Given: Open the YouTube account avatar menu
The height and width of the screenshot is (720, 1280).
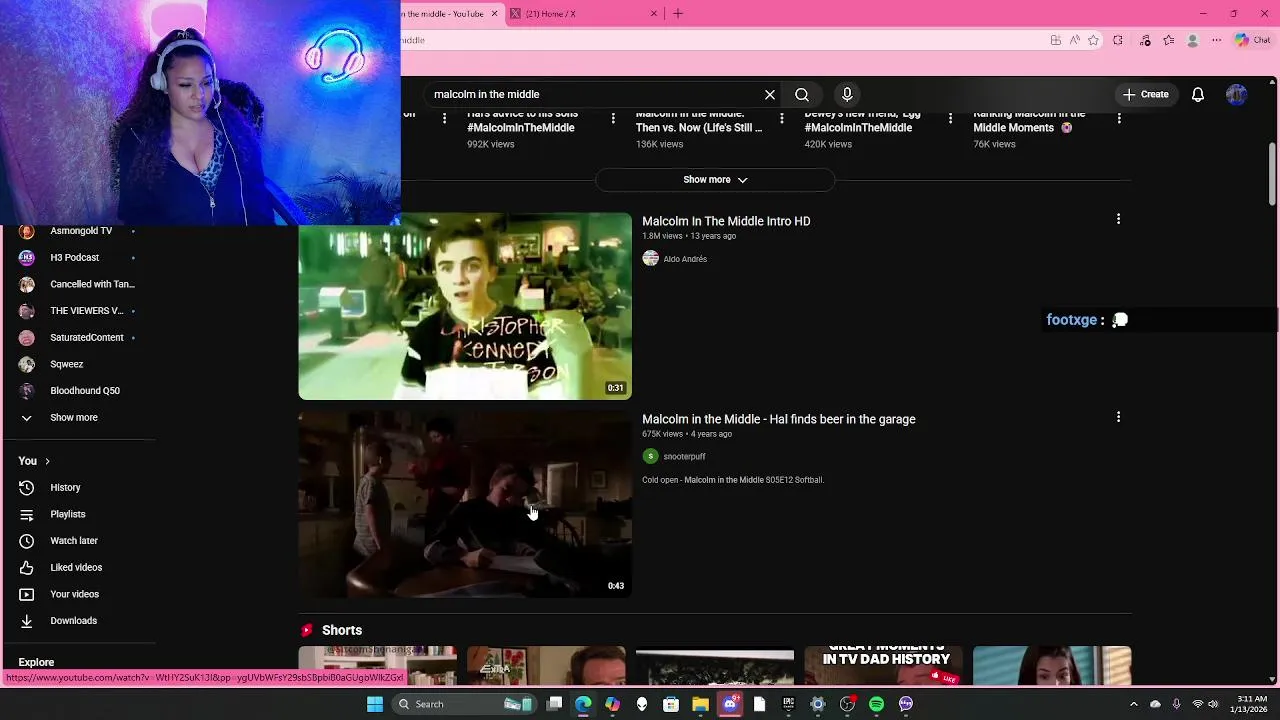Looking at the screenshot, I should 1237,94.
